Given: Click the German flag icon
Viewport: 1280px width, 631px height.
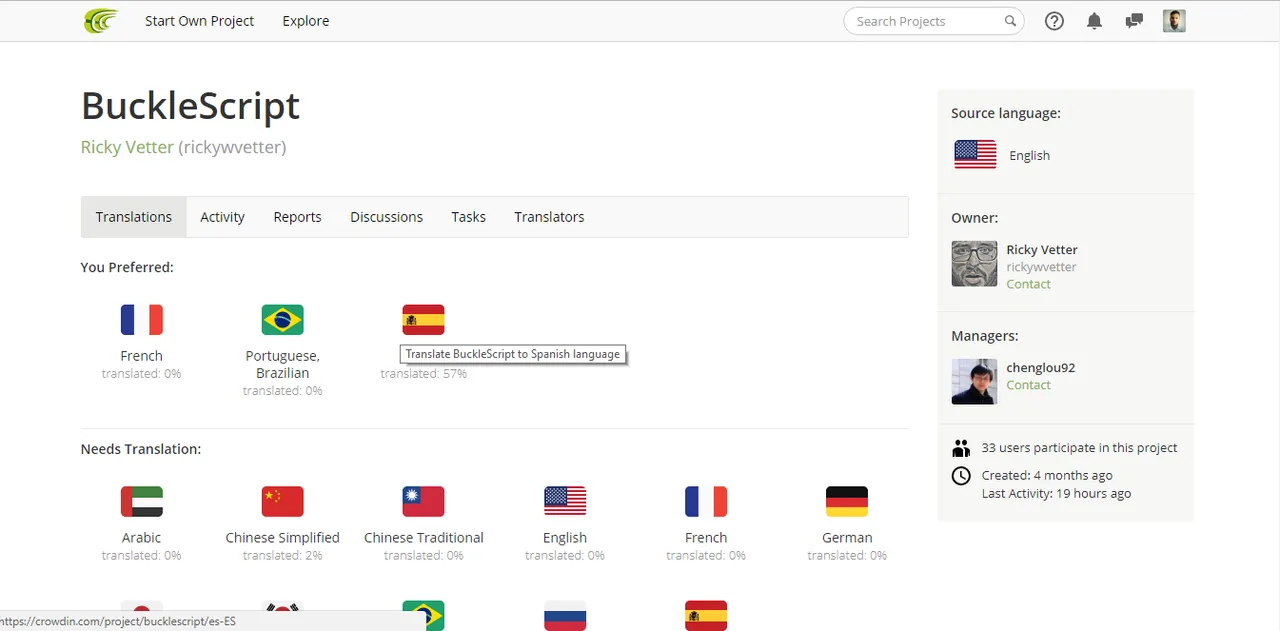Looking at the screenshot, I should [847, 501].
